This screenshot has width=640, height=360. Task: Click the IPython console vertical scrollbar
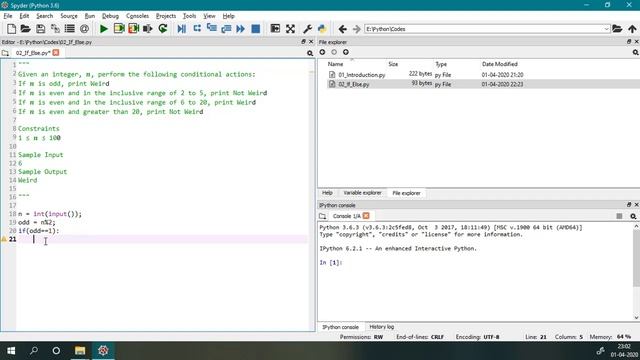click(636, 257)
